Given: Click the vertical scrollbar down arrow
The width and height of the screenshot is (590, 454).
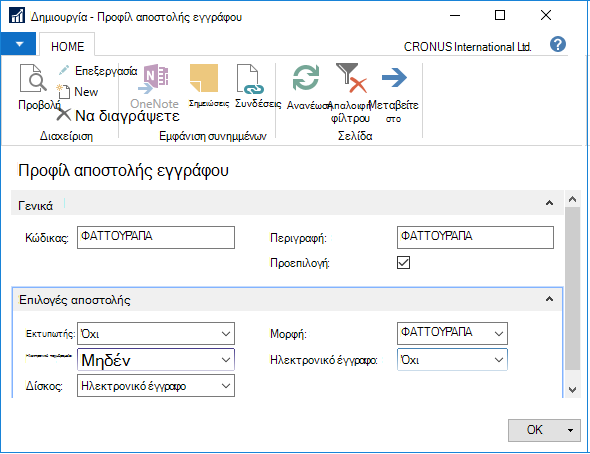Looking at the screenshot, I should pos(573,389).
